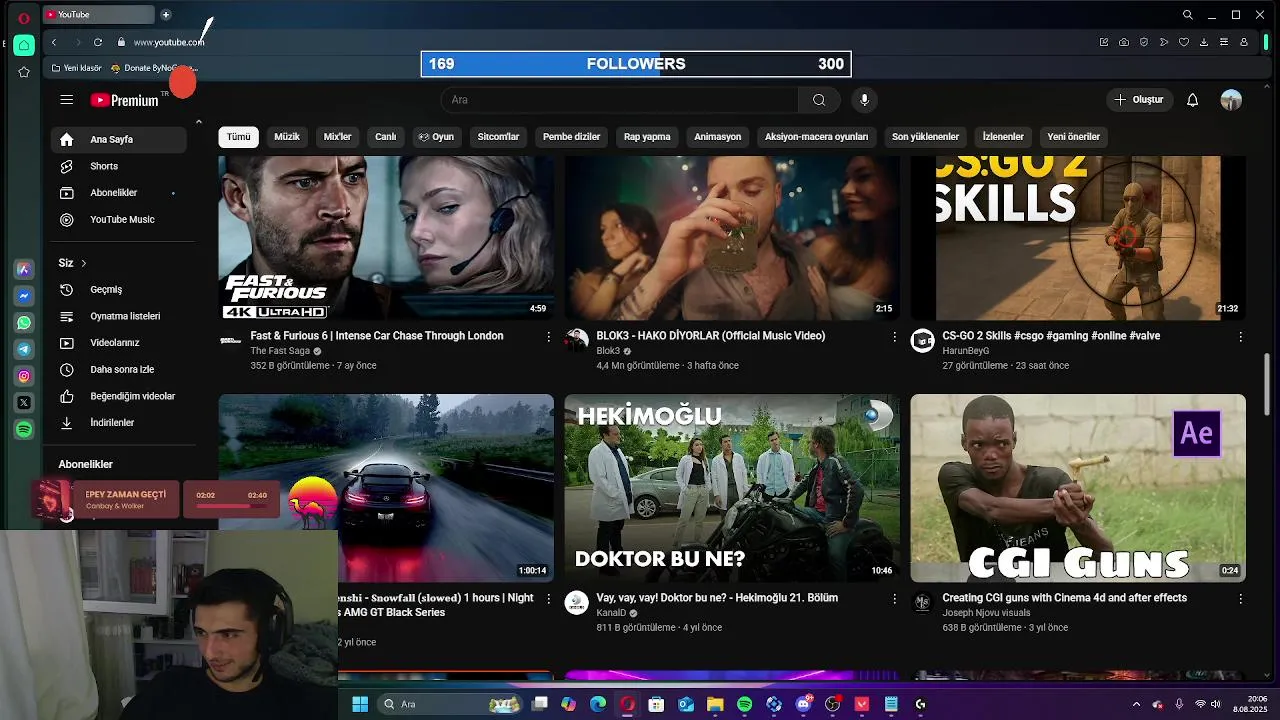Click the YouTube search box labeled Ara

[619, 100]
